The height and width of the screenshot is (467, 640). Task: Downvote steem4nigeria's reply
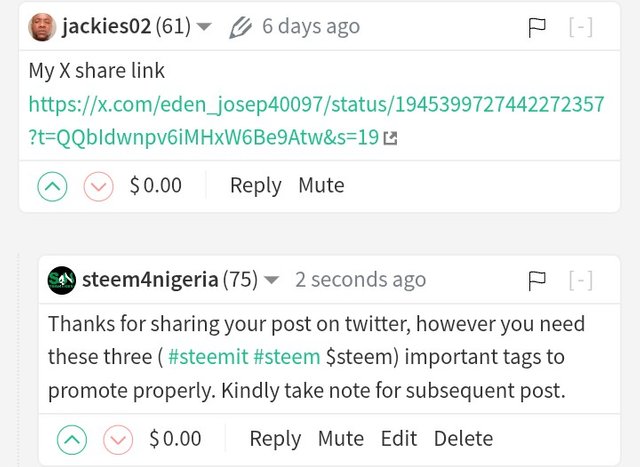118,440
